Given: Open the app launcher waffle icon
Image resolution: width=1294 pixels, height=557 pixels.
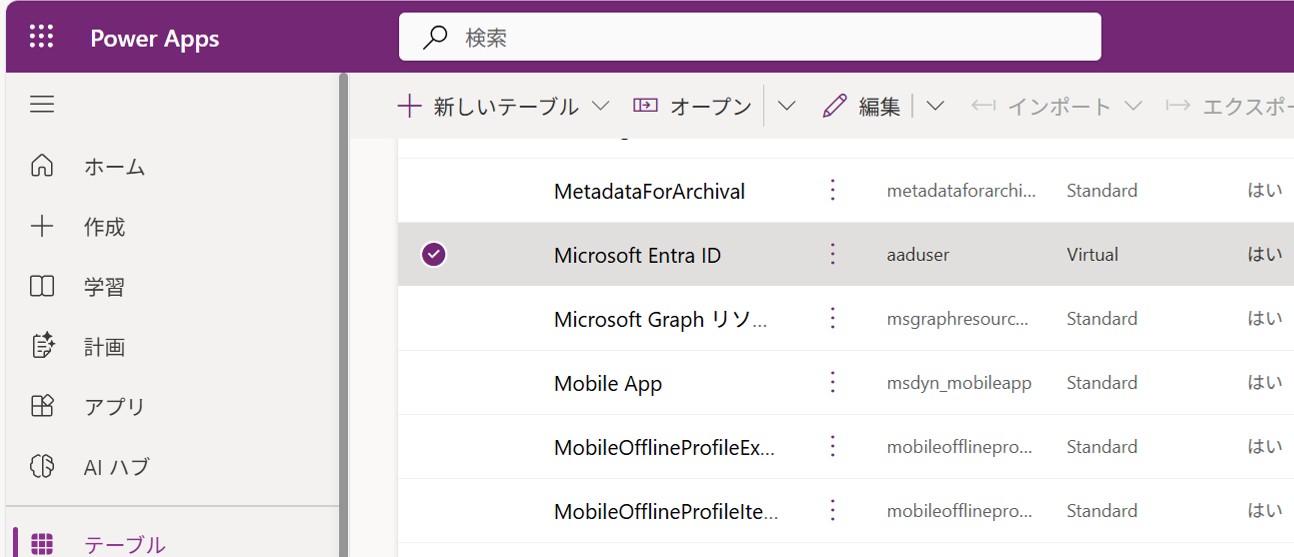Looking at the screenshot, I should [41, 38].
